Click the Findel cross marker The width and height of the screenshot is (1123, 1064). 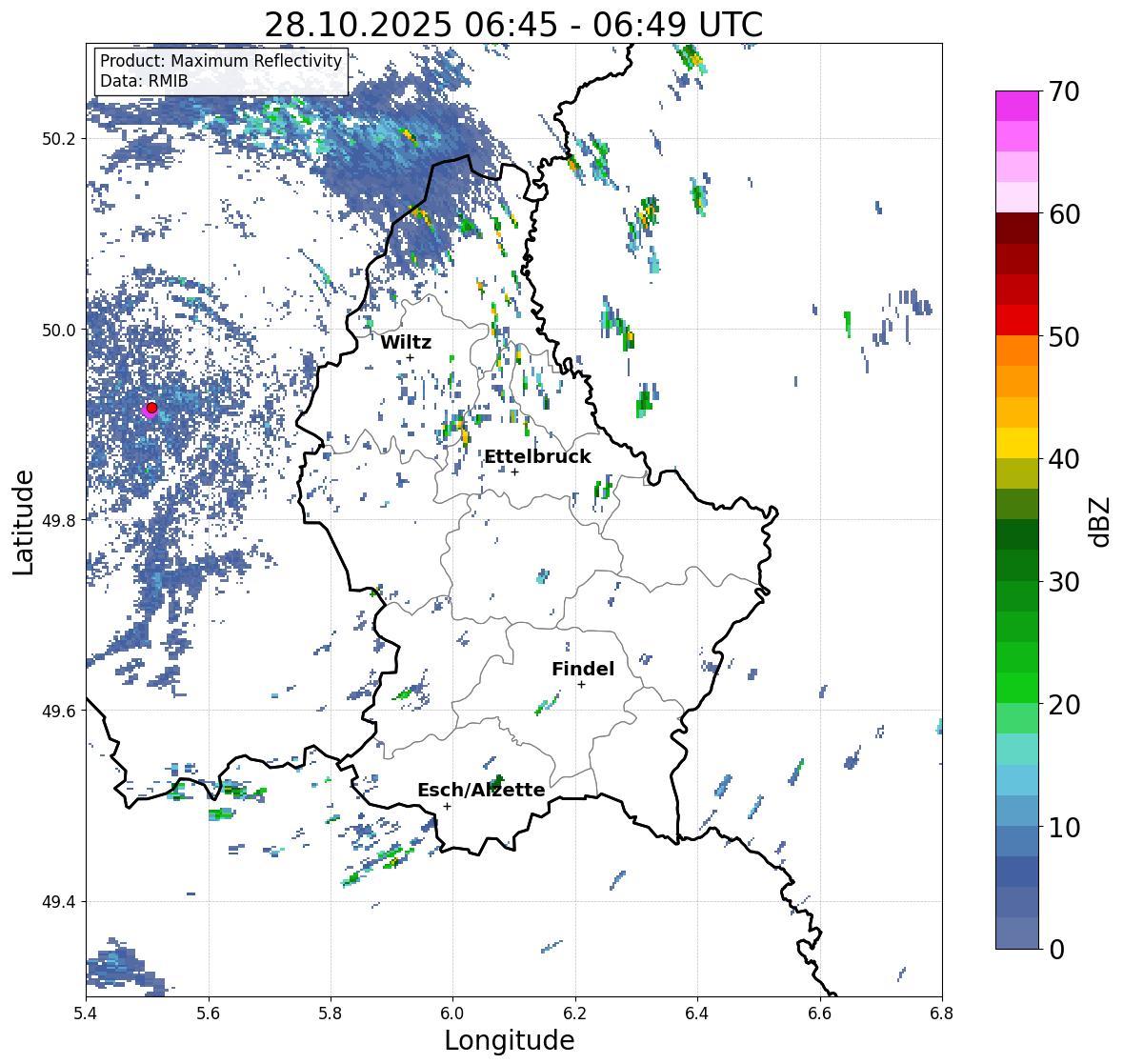point(582,685)
